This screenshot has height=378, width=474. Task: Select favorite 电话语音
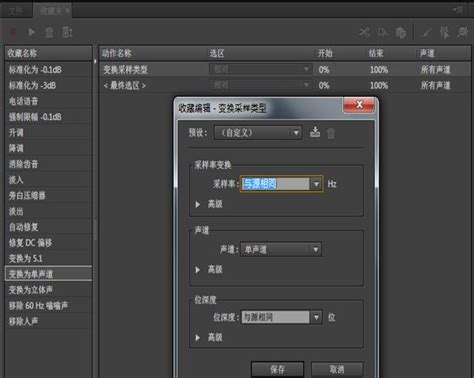(48, 101)
